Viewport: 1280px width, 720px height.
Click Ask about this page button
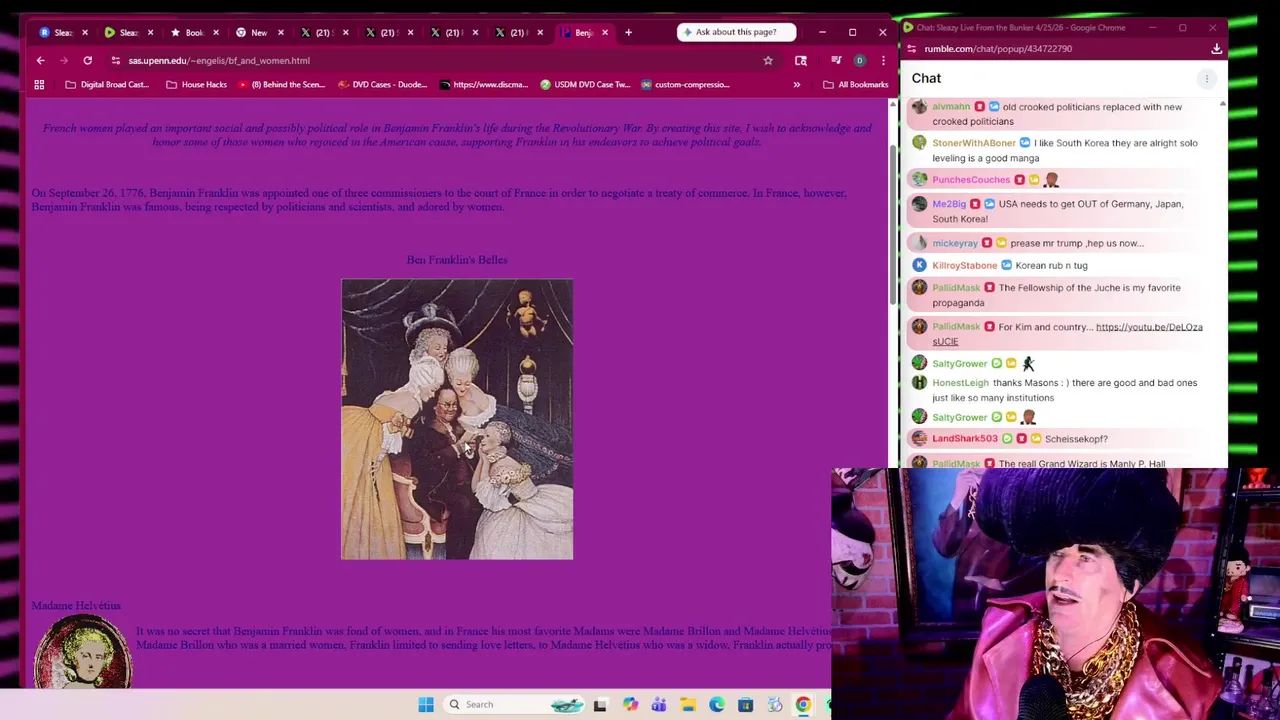tap(736, 32)
